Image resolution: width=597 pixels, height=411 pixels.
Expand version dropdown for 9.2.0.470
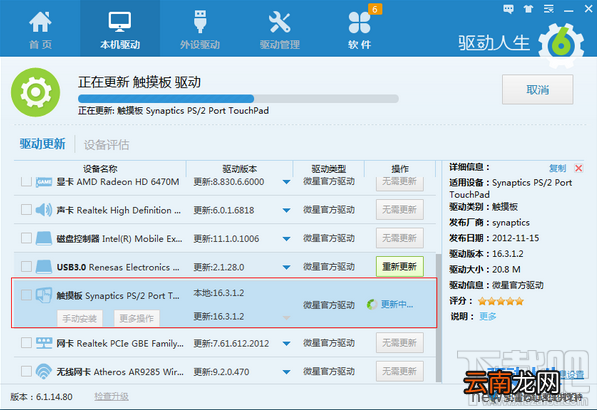point(287,372)
